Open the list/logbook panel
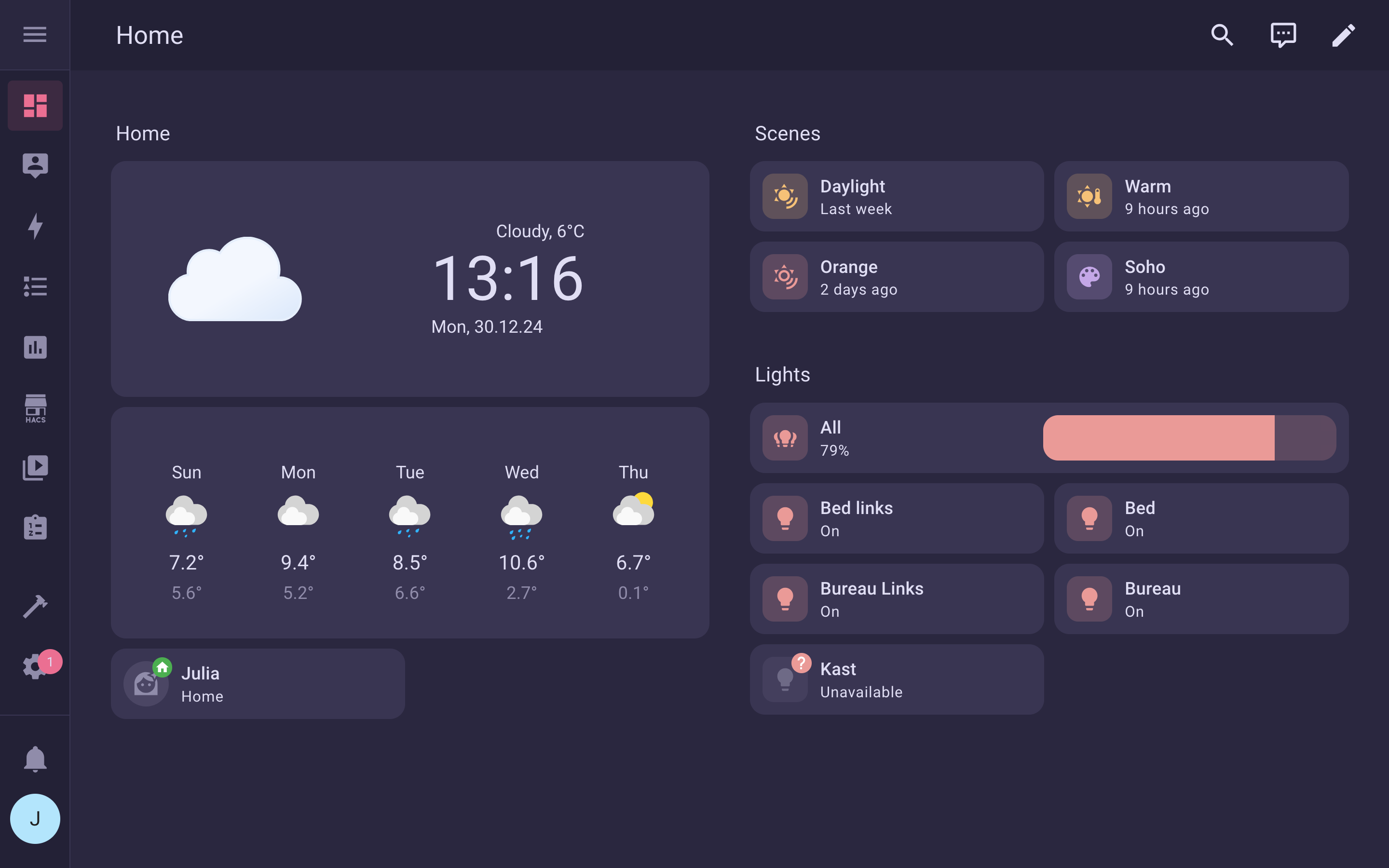The height and width of the screenshot is (868, 1389). coord(35,287)
